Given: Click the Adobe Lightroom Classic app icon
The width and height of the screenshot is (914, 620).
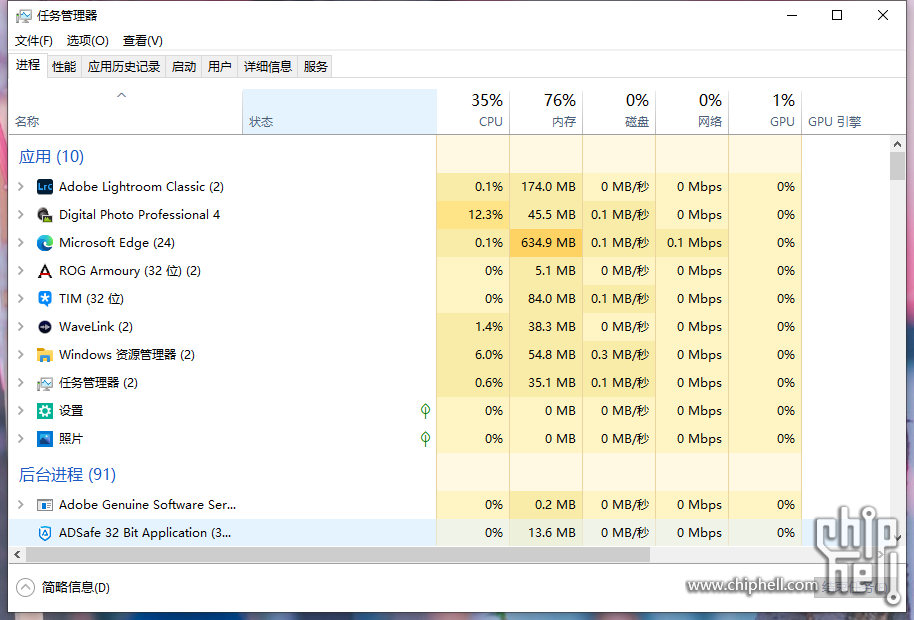Looking at the screenshot, I should (45, 186).
